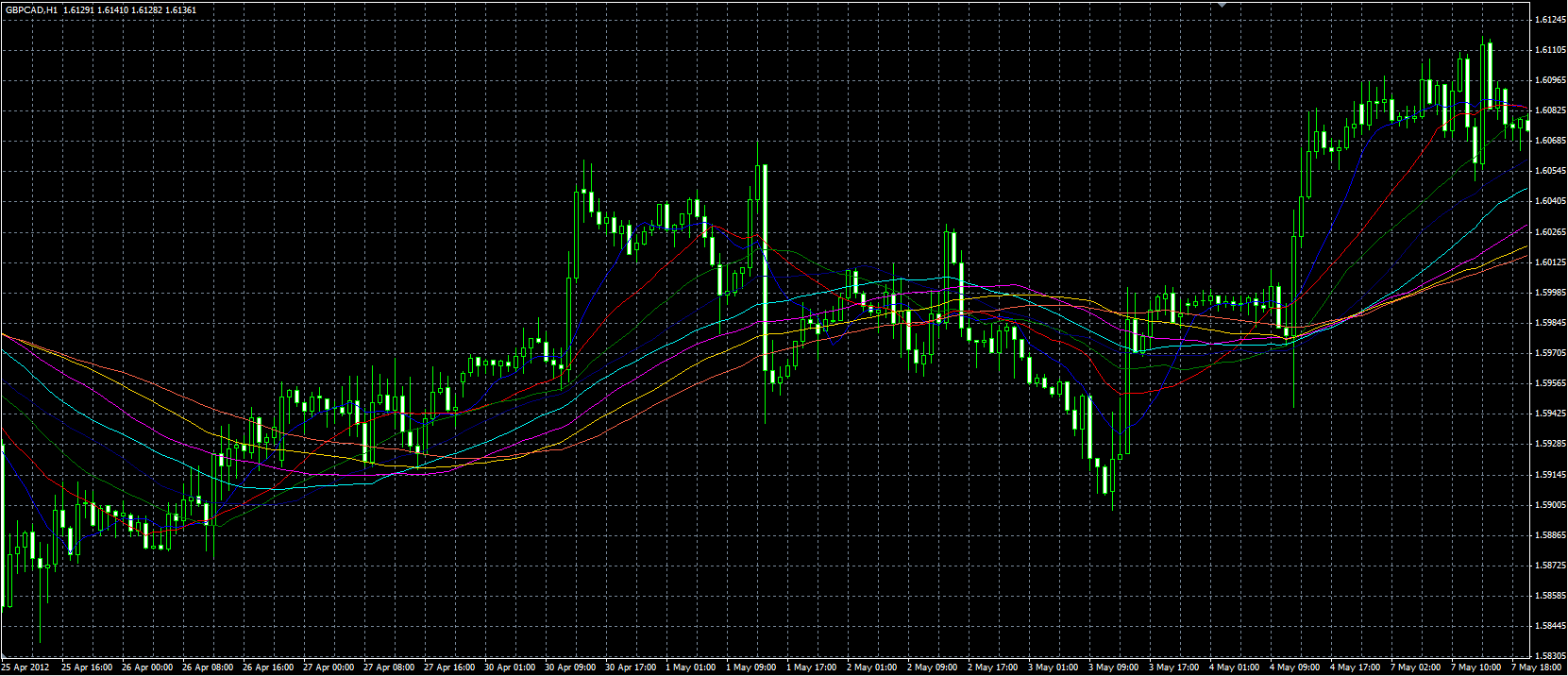Click the 1.60825 price axis label

pos(1550,110)
